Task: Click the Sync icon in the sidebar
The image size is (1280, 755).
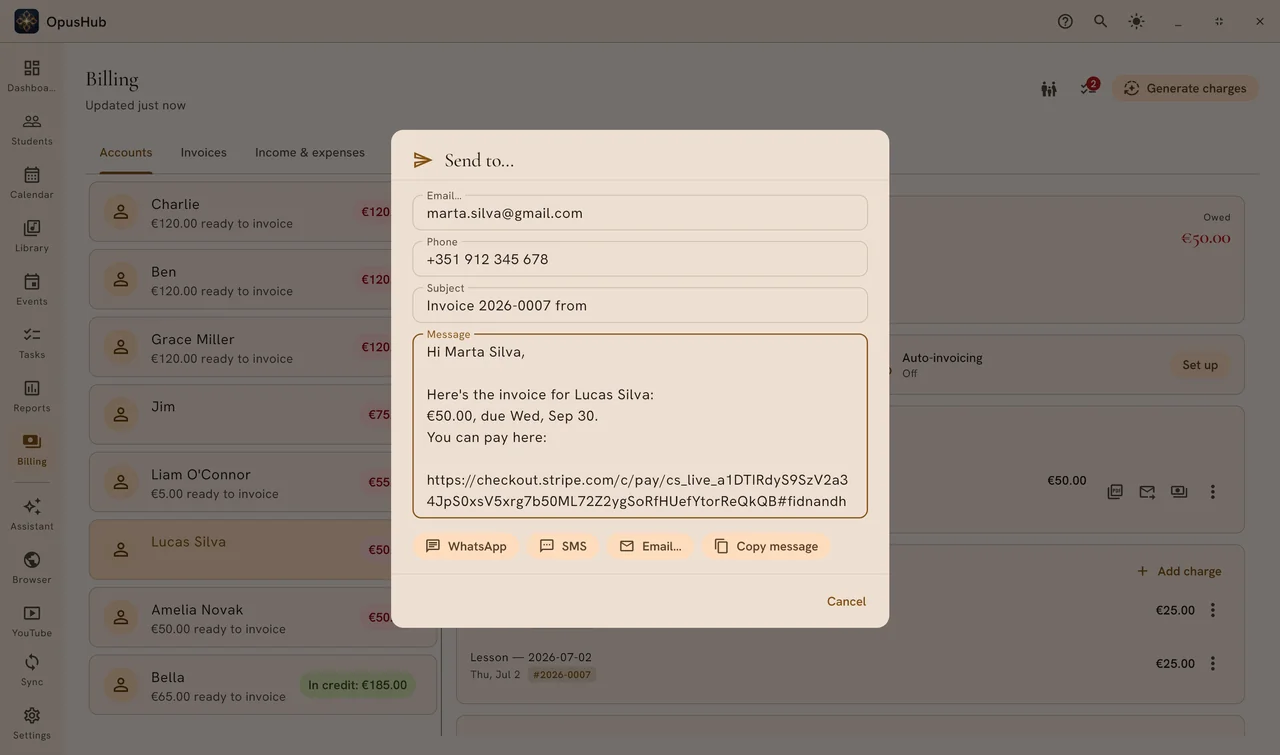Action: (x=32, y=670)
